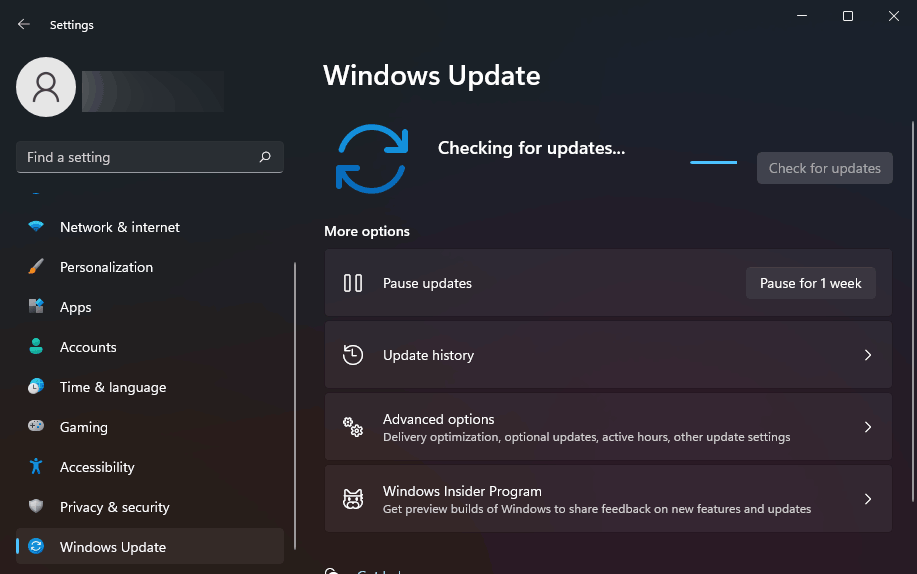917x574 pixels.
Task: Click the Pause updates pause icon
Action: point(353,283)
